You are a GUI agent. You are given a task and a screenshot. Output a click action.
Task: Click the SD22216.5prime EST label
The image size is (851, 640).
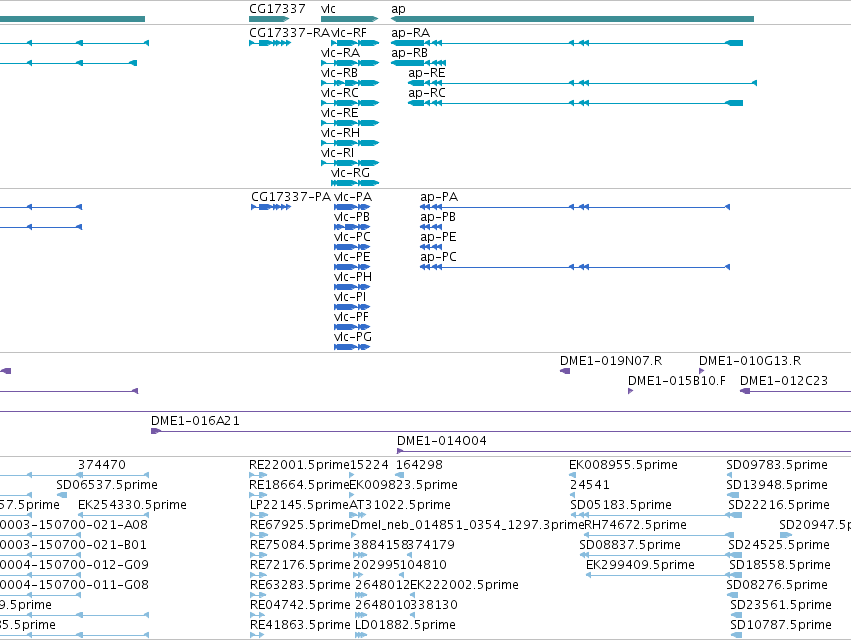point(779,505)
